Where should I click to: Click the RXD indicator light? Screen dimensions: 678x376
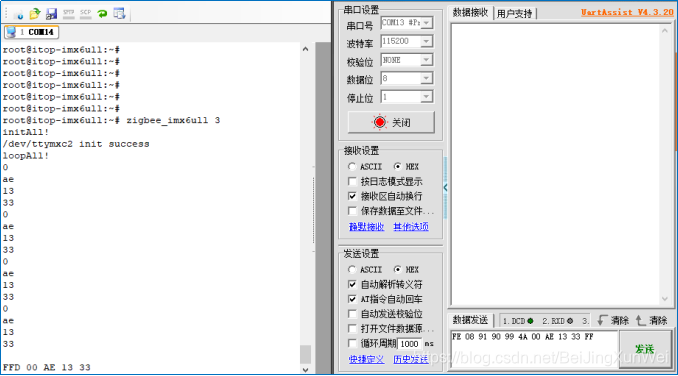pyautogui.click(x=570, y=321)
